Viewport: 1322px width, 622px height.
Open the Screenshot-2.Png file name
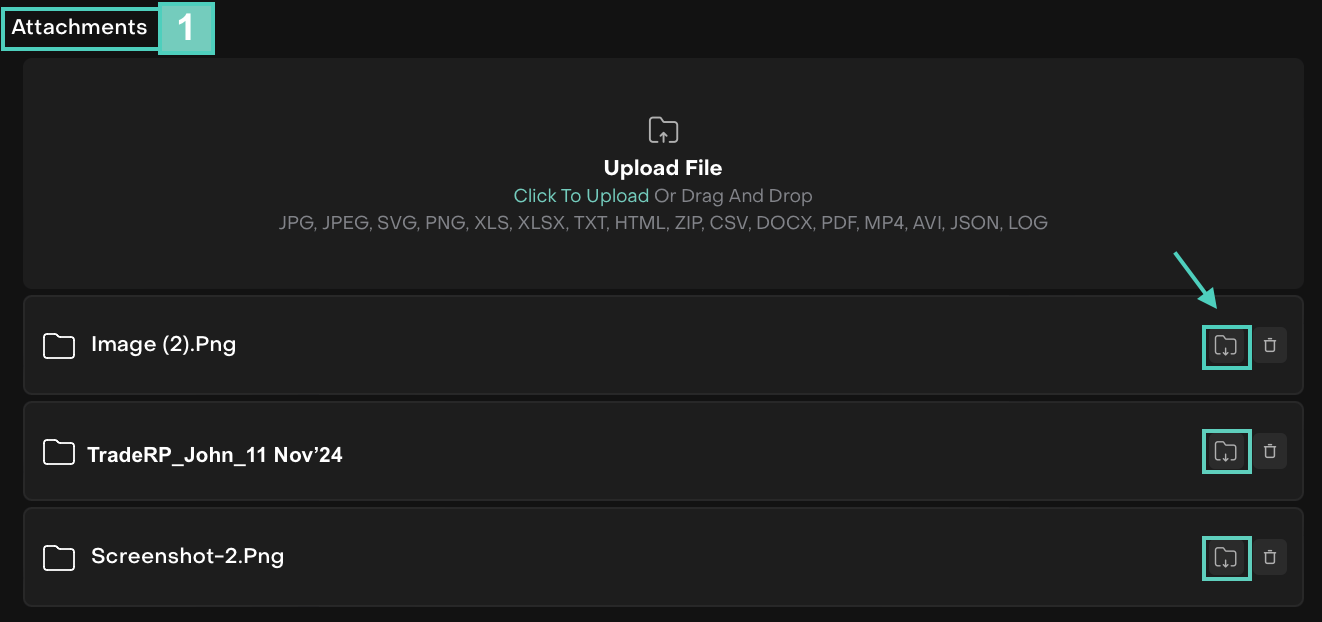(187, 557)
